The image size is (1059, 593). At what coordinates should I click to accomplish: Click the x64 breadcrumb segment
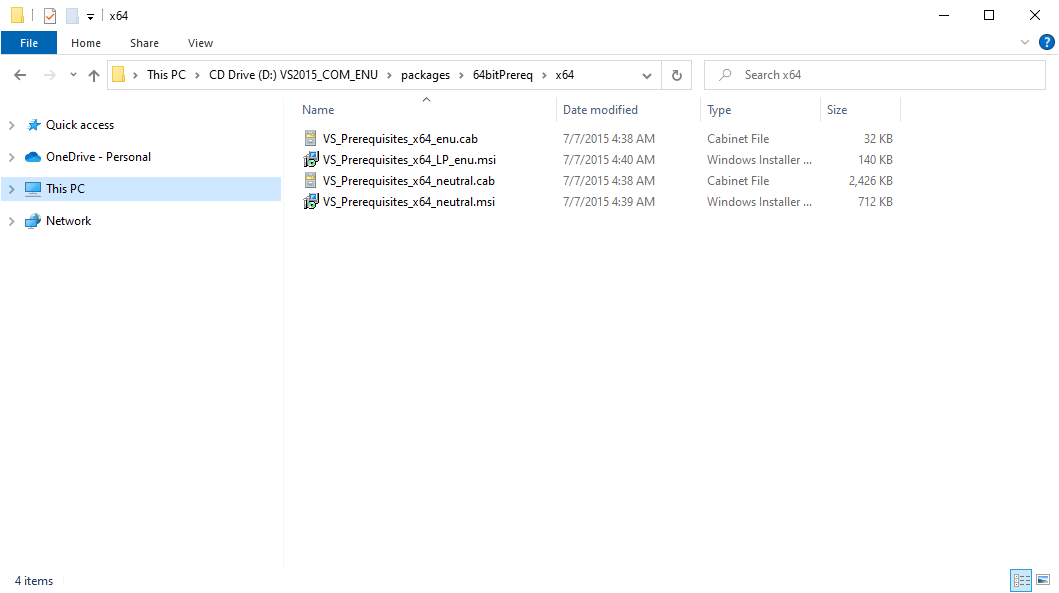[565, 75]
